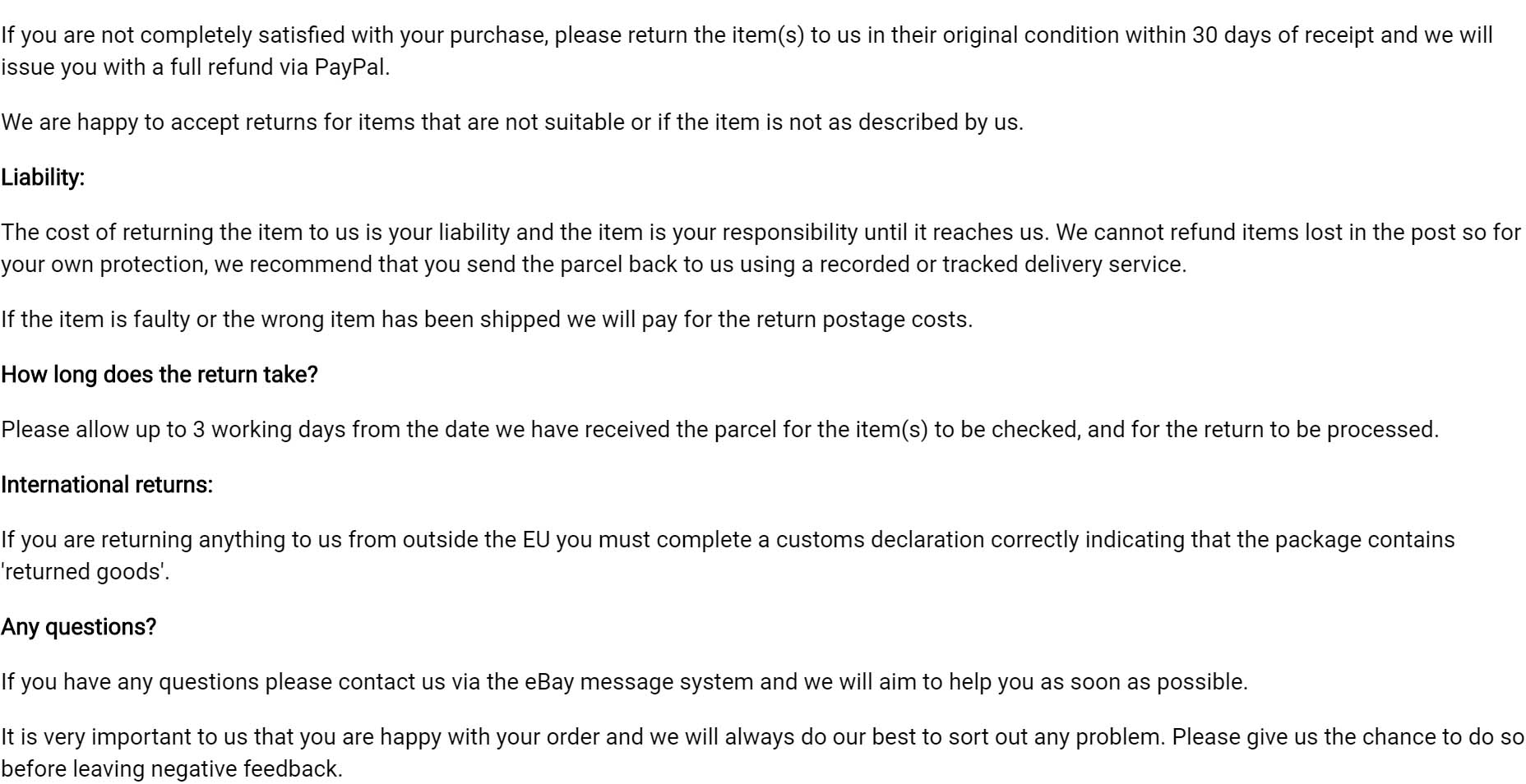This screenshot has height=784, width=1526.
Task: Click the phrase 'before leaving negative feedback'
Action: tap(169, 769)
